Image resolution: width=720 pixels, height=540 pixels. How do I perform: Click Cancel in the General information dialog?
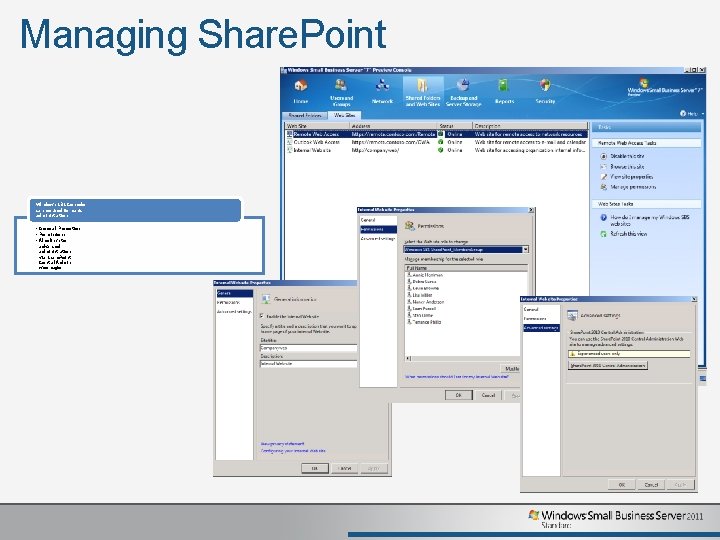coord(344,468)
